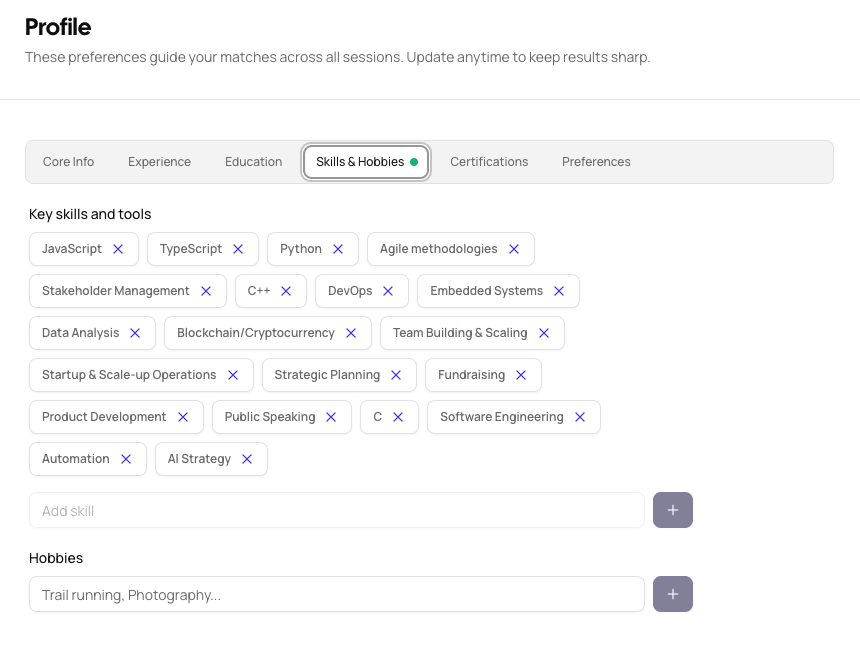Viewport: 860px width, 661px height.
Task: Switch to the Preferences tab
Action: coord(596,162)
